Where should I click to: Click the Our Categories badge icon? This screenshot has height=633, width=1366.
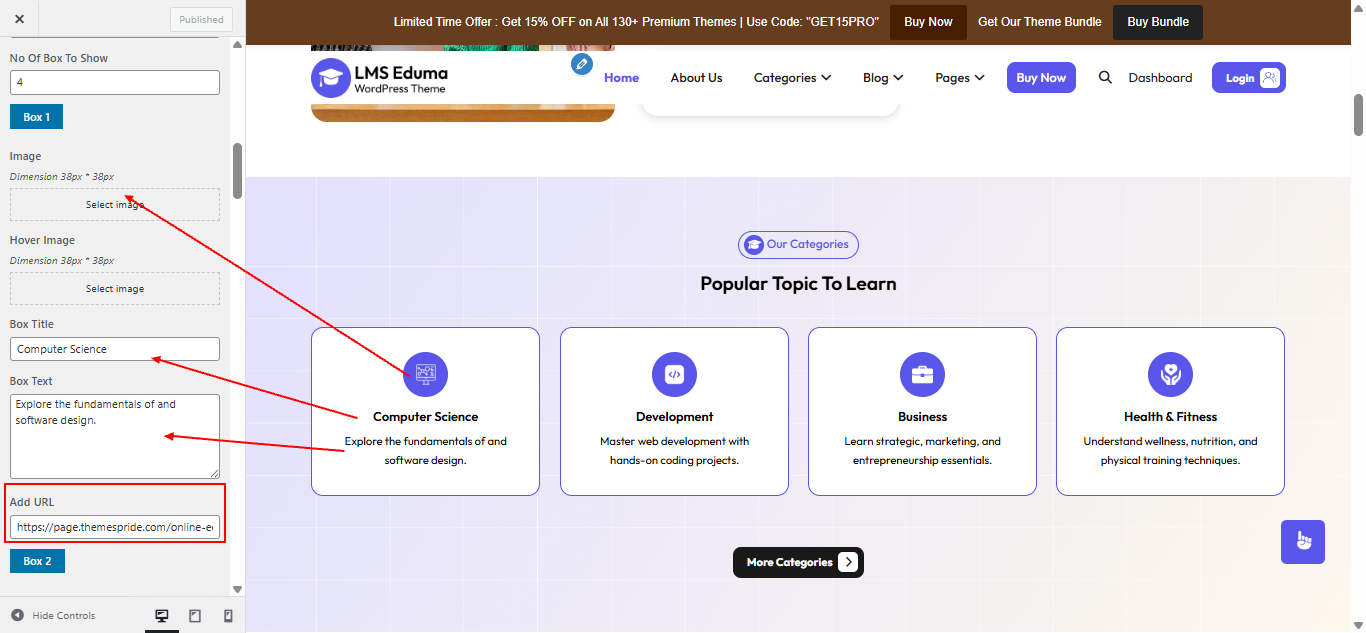click(753, 244)
